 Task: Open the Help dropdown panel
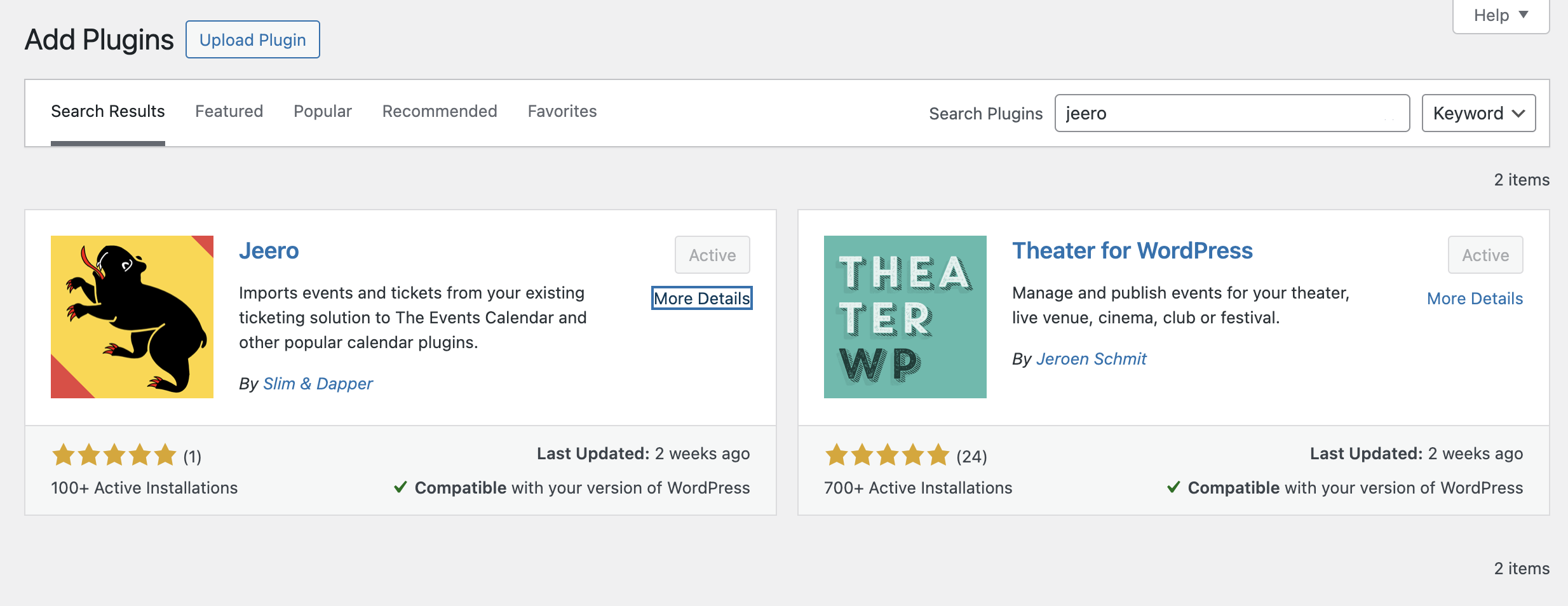[1501, 15]
